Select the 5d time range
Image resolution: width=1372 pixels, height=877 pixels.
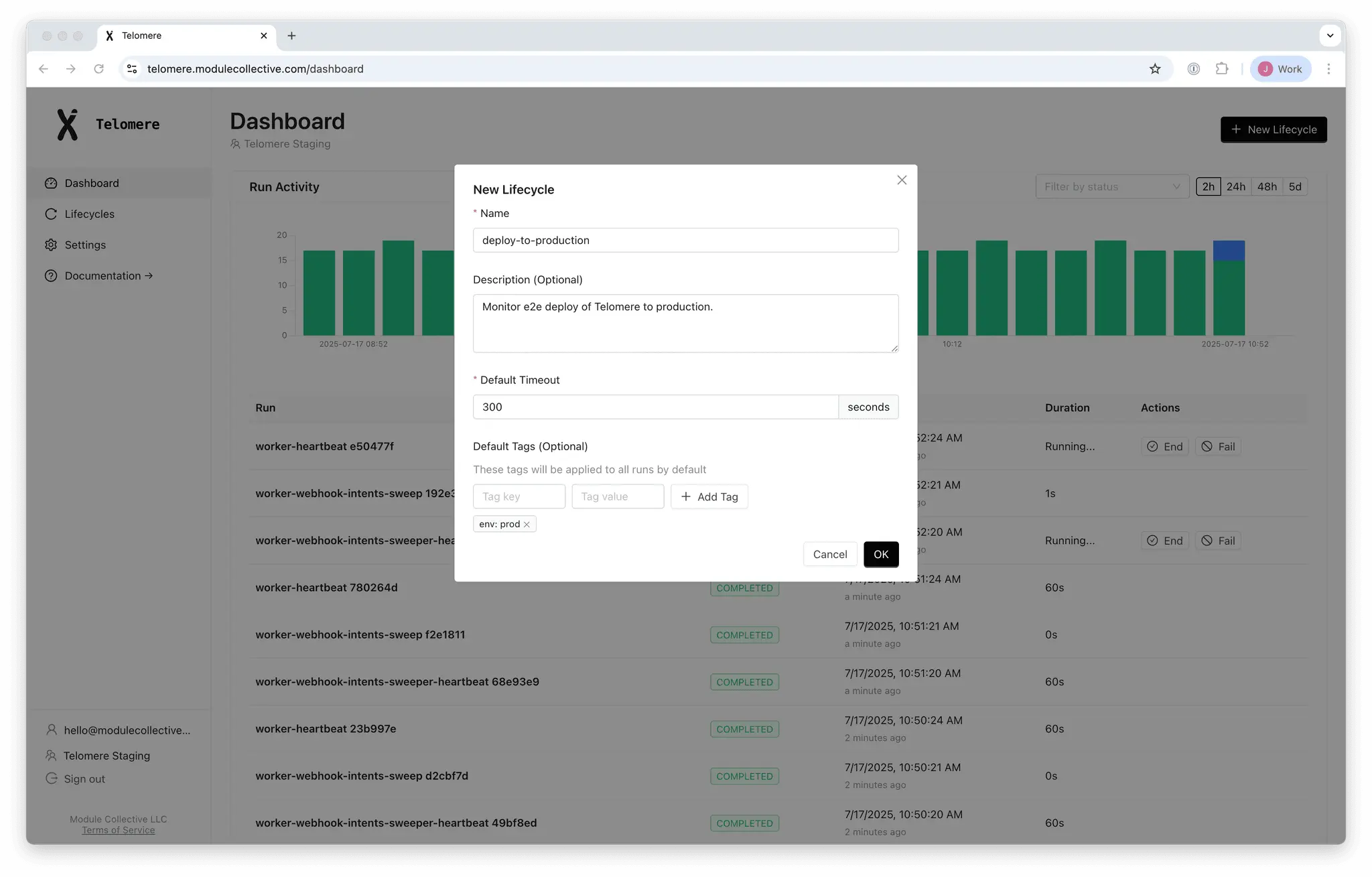click(1295, 187)
